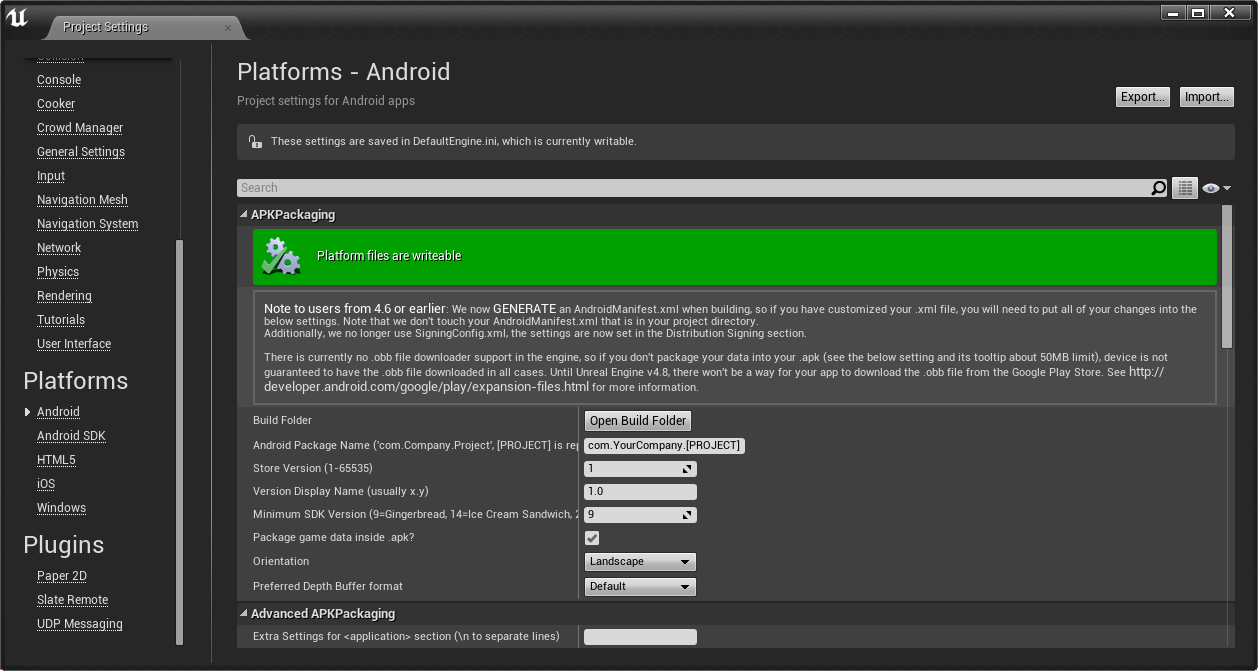Click the Import... button
1258x671 pixels.
1207,97
